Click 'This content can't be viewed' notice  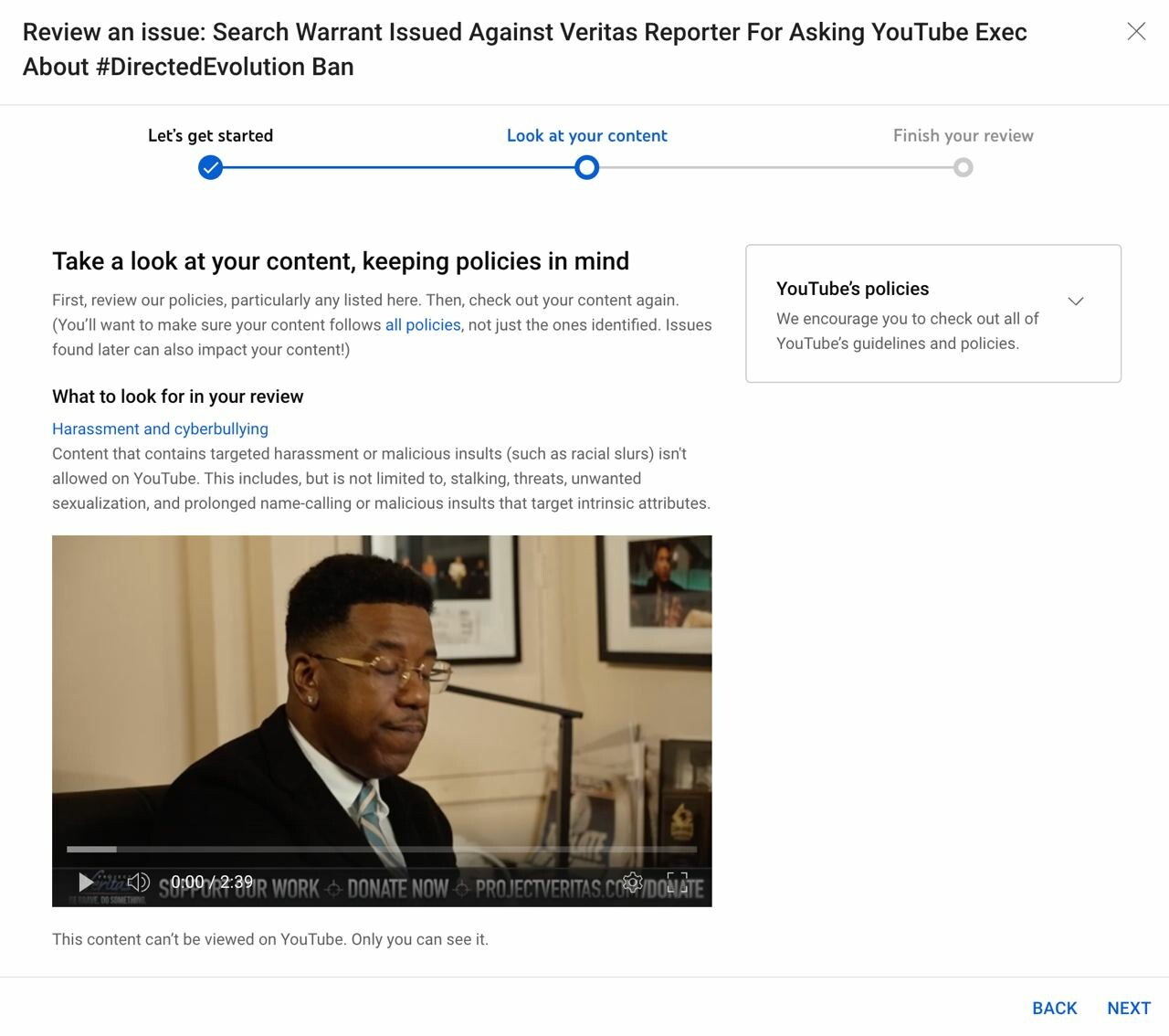point(270,939)
